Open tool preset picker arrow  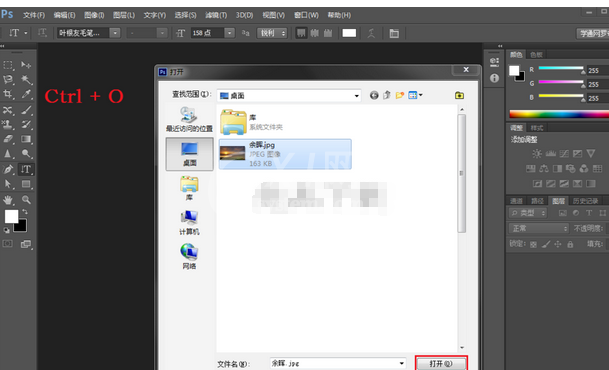(x=26, y=33)
